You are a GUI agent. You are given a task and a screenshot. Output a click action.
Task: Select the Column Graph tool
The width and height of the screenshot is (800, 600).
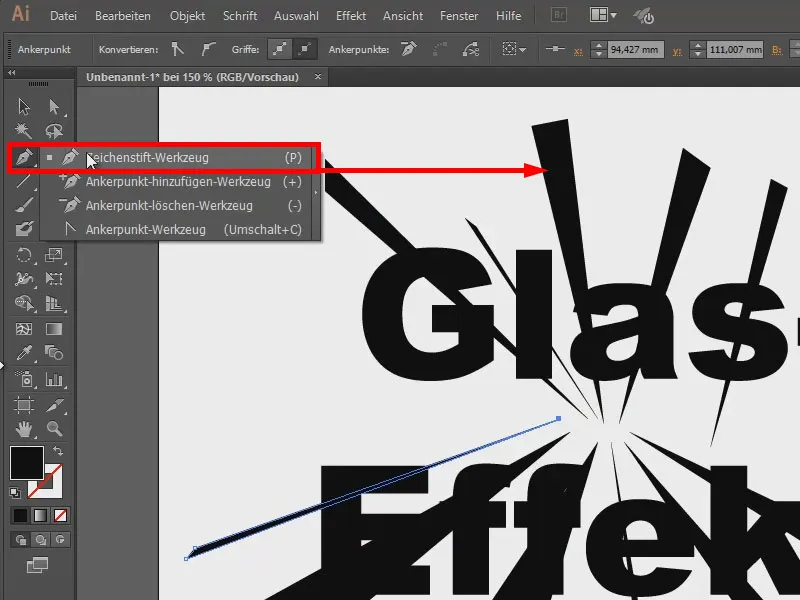pos(54,379)
